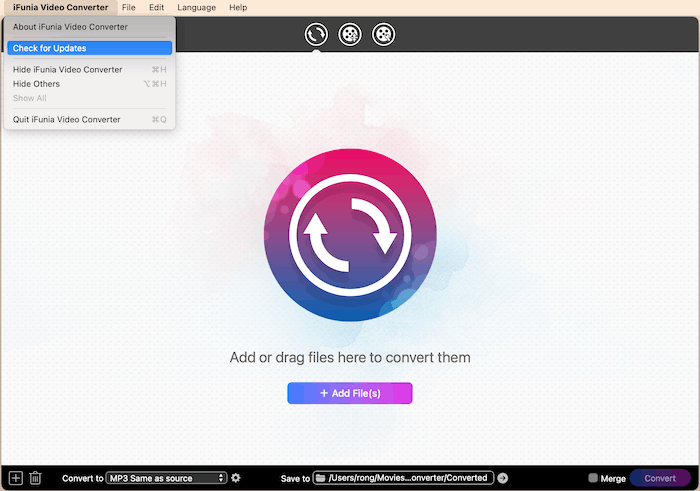Image resolution: width=700 pixels, height=491 pixels.
Task: Click Quit iFunia Video Converter
Action: coord(67,120)
